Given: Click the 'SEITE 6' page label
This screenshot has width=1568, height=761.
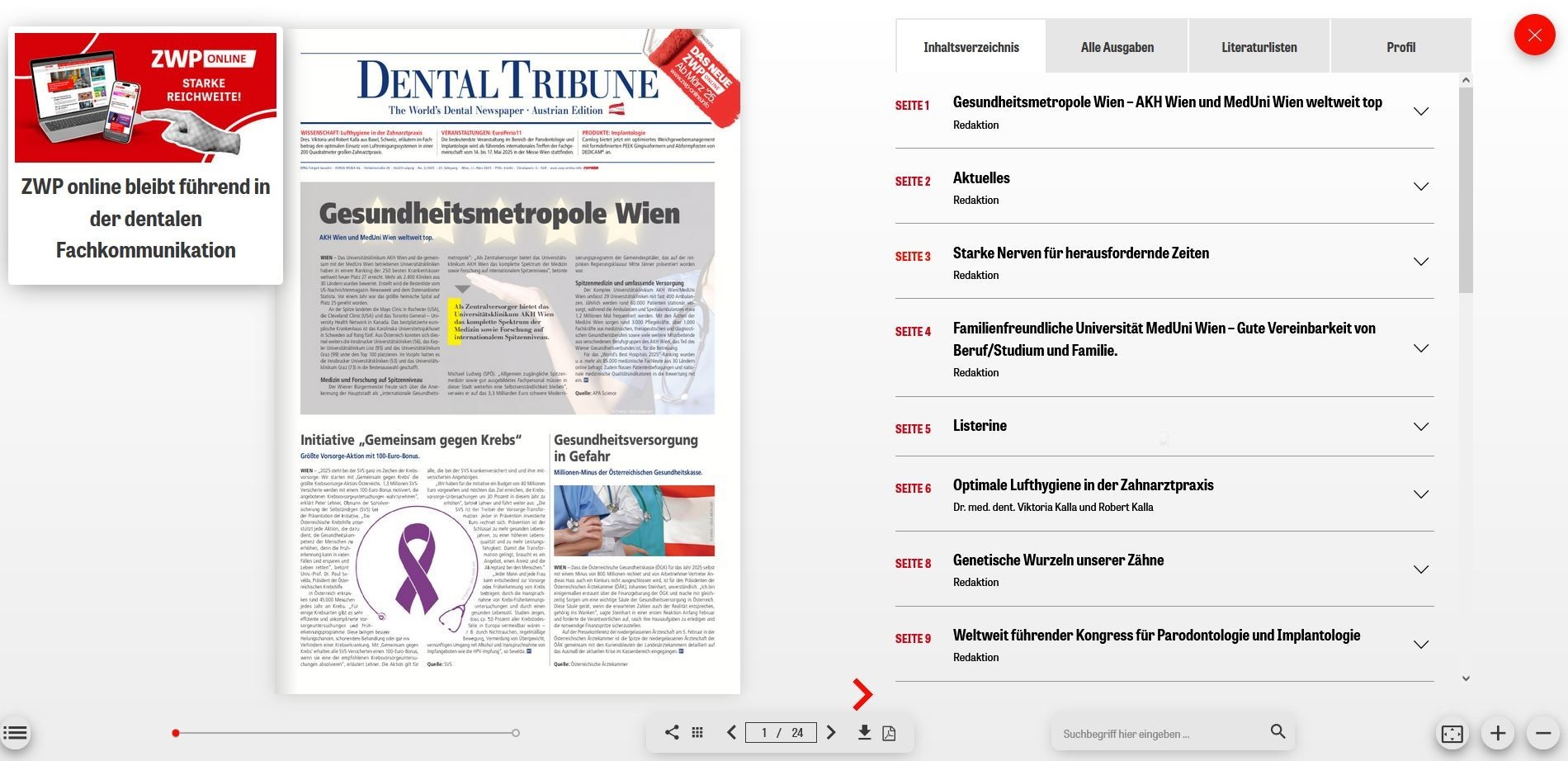Looking at the screenshot, I should point(913,489).
